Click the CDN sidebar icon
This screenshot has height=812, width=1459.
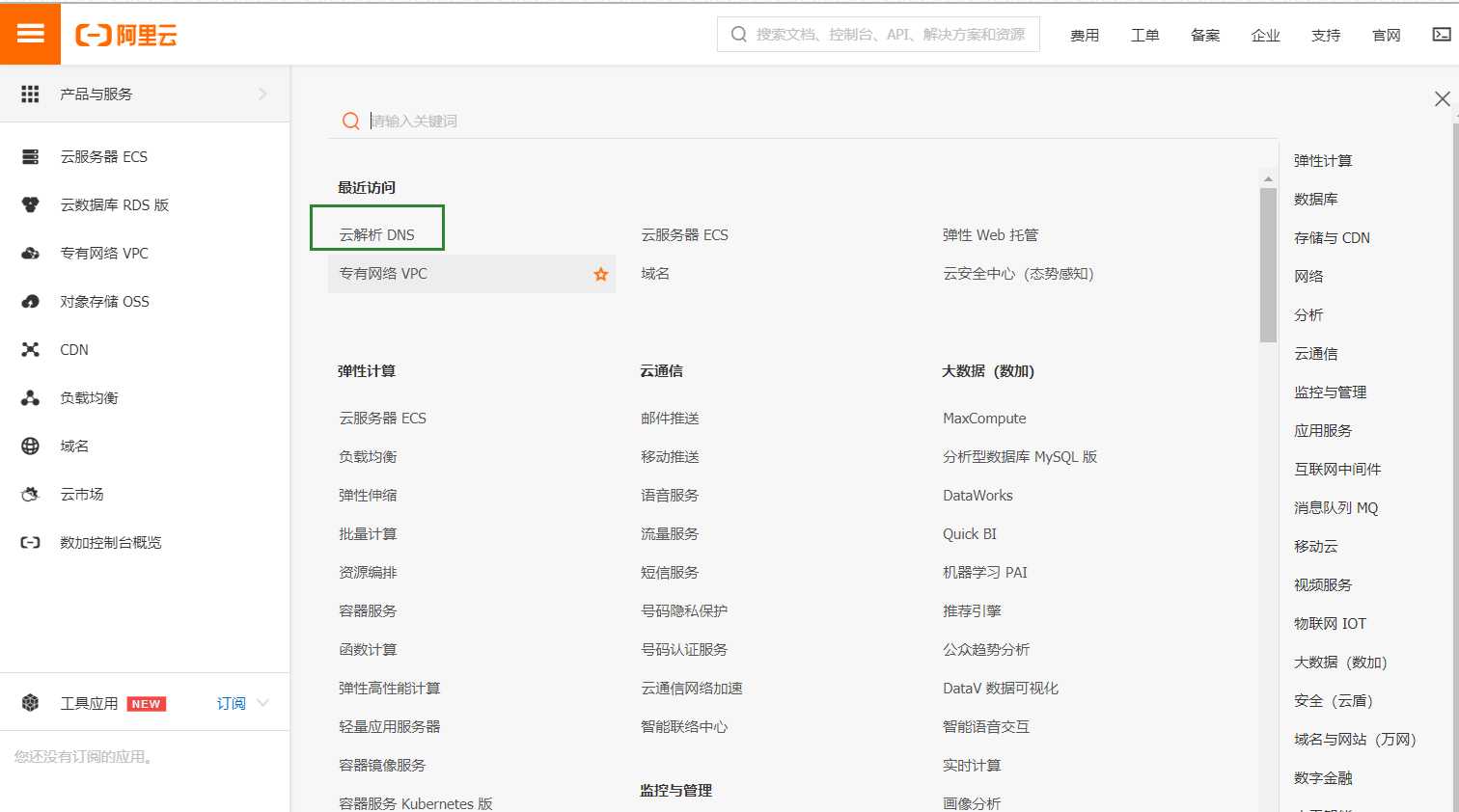click(30, 349)
